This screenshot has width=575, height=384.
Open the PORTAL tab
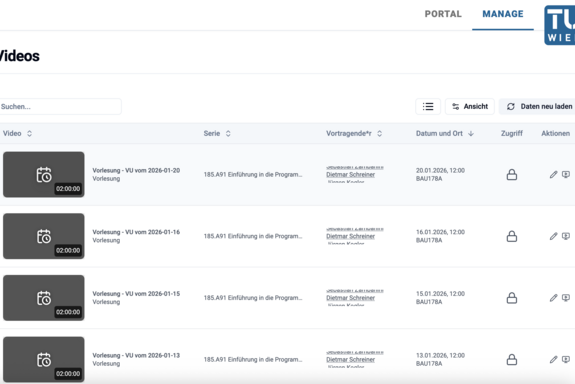[x=443, y=14]
